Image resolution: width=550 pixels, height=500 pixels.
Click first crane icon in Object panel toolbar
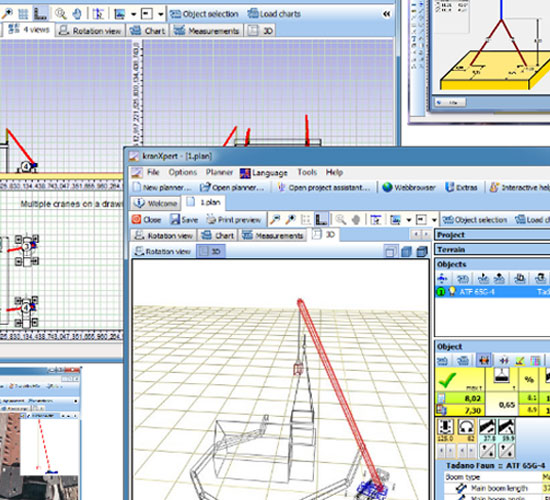pyautogui.click(x=443, y=360)
